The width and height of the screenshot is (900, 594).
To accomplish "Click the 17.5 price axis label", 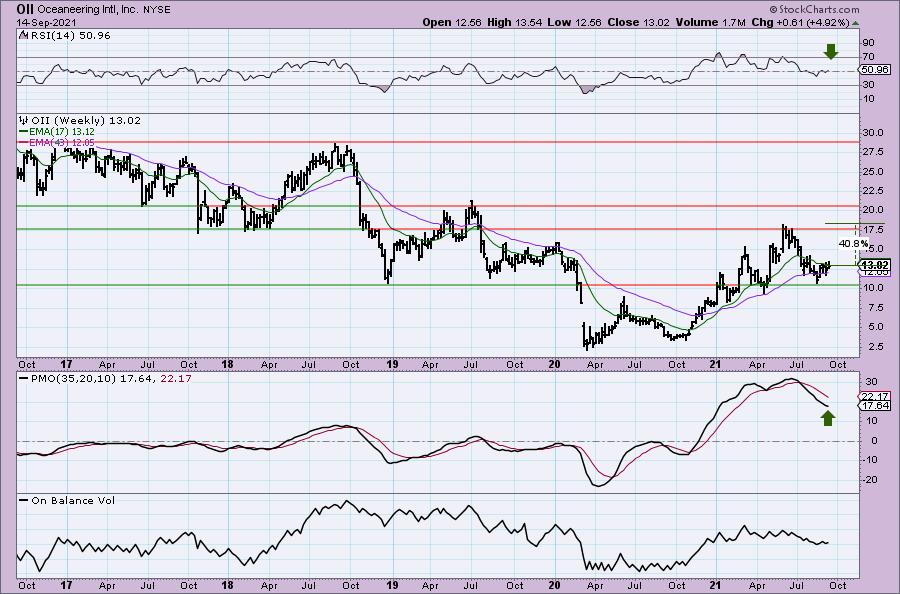I will point(874,230).
